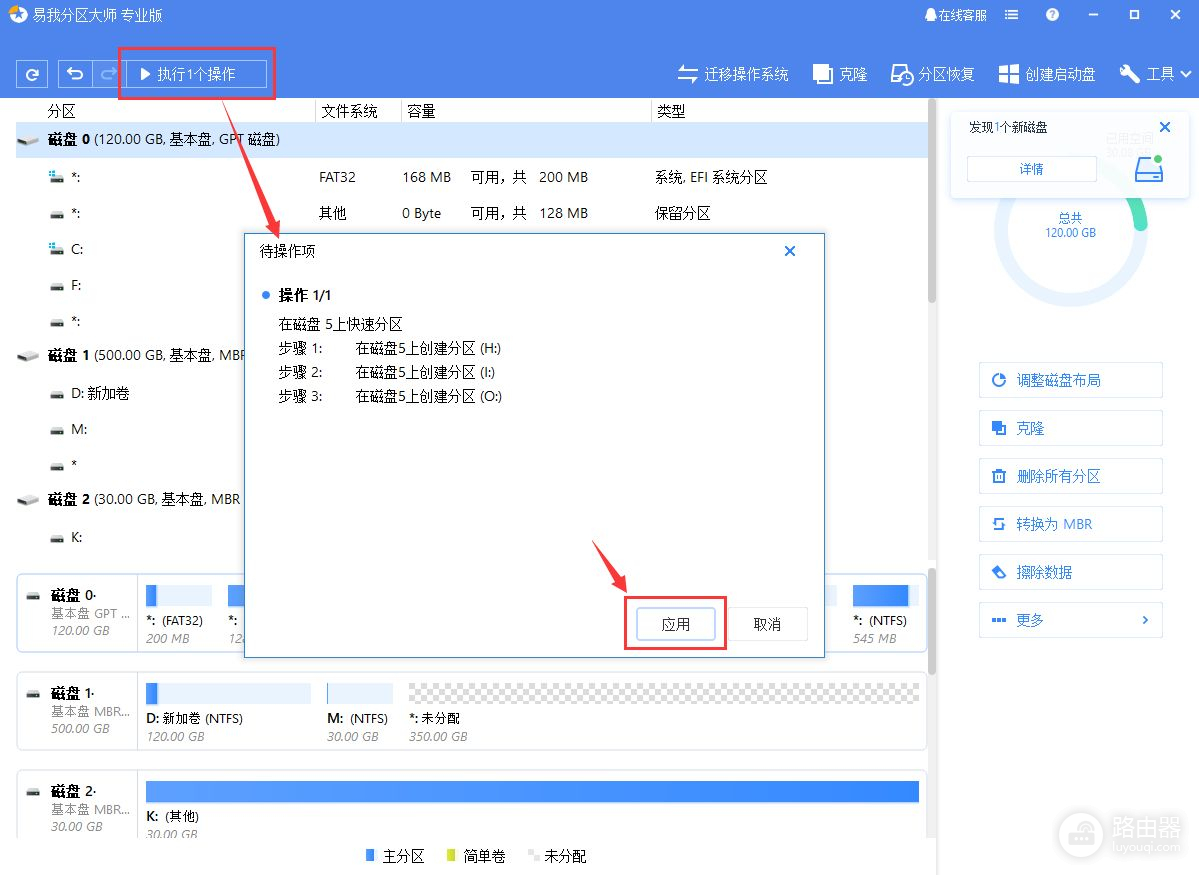Click the Apply (应用) button in dialog
The image size is (1199, 875).
(x=676, y=624)
